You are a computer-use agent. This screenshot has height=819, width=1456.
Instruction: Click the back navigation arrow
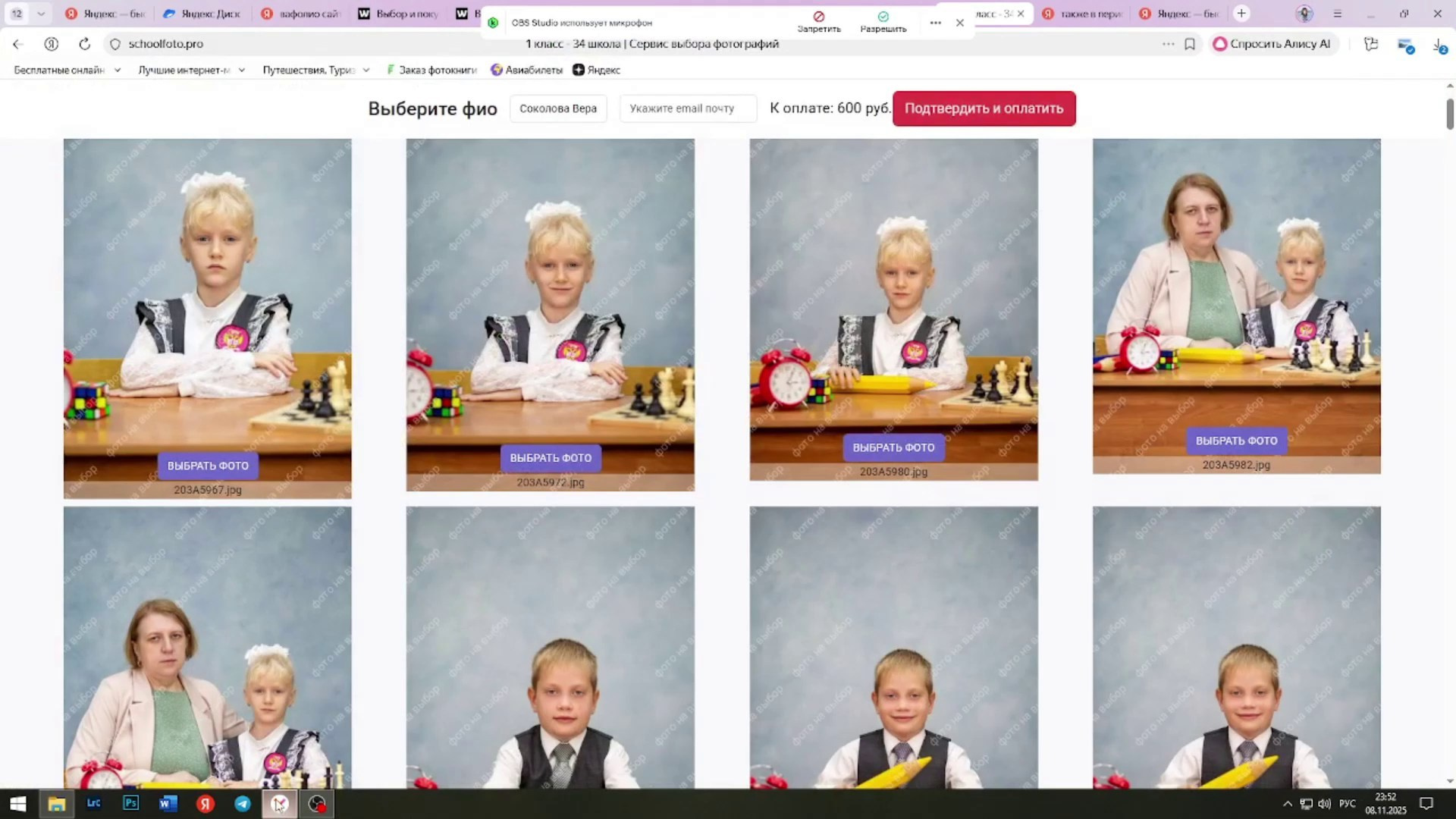point(18,44)
